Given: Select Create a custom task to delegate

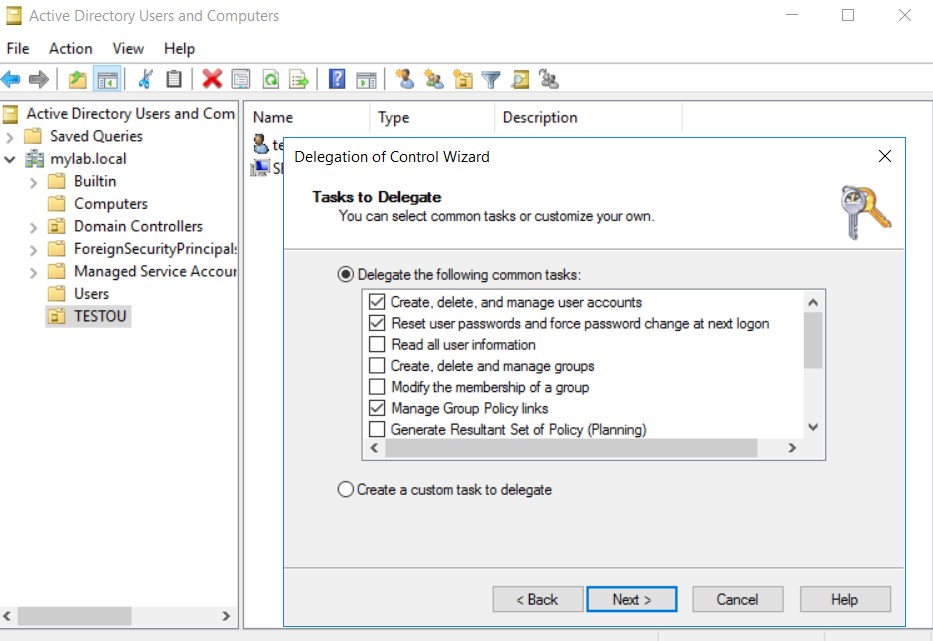Looking at the screenshot, I should [x=345, y=489].
